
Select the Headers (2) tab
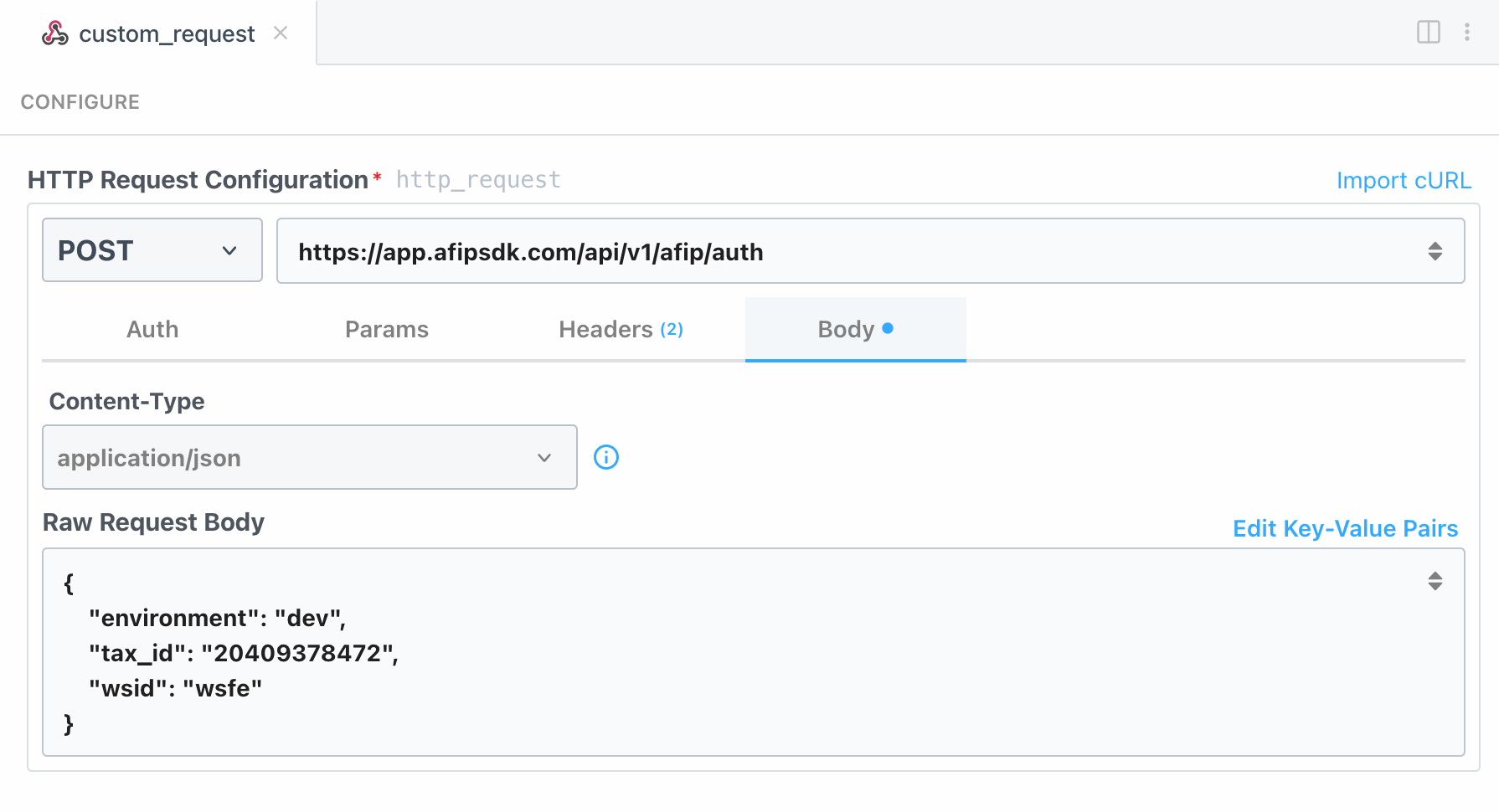point(621,330)
